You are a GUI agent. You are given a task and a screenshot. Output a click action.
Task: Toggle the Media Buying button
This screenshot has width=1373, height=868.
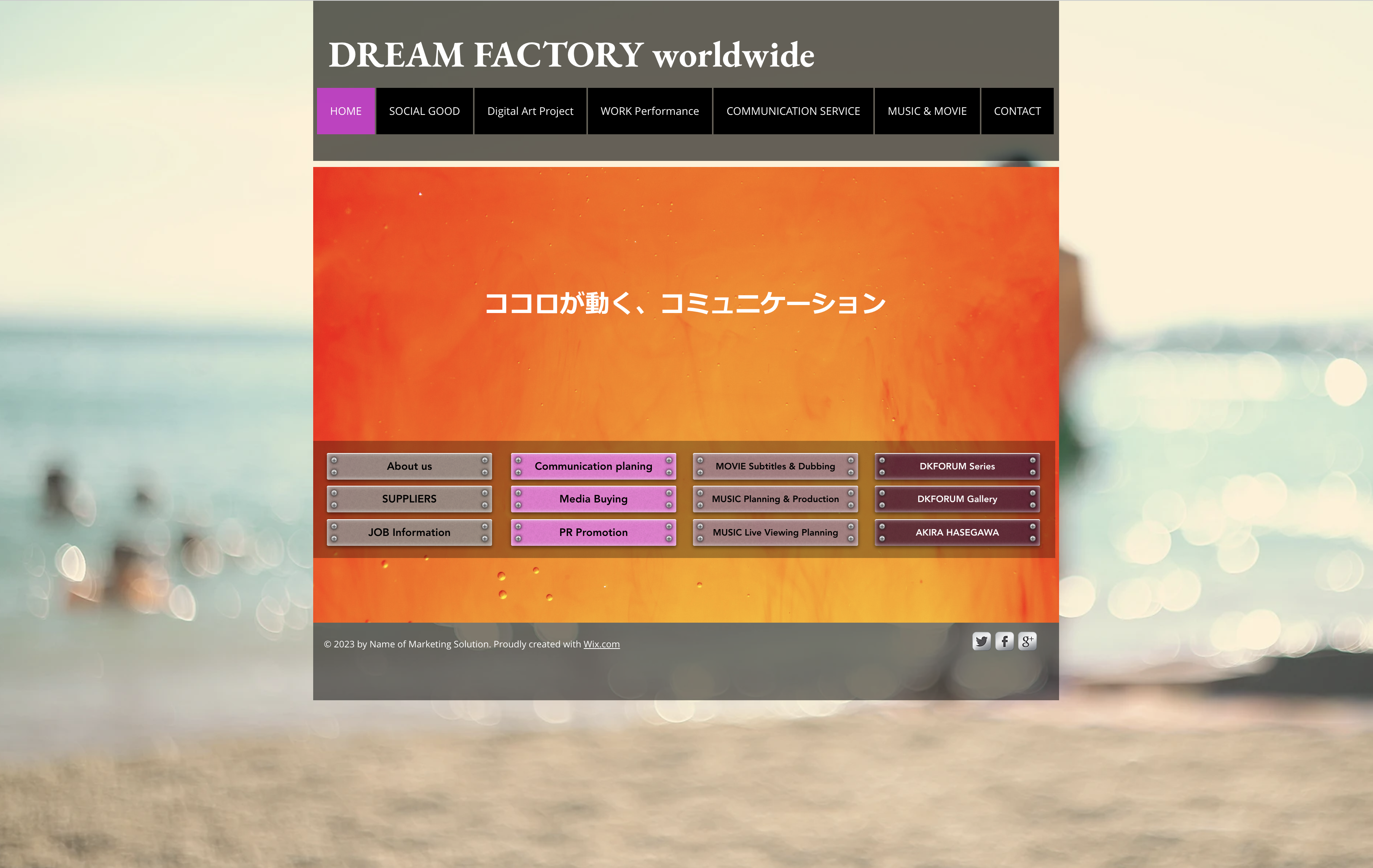(593, 498)
